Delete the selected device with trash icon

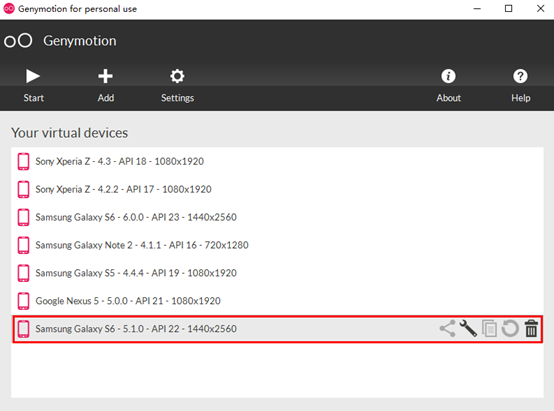coord(531,329)
